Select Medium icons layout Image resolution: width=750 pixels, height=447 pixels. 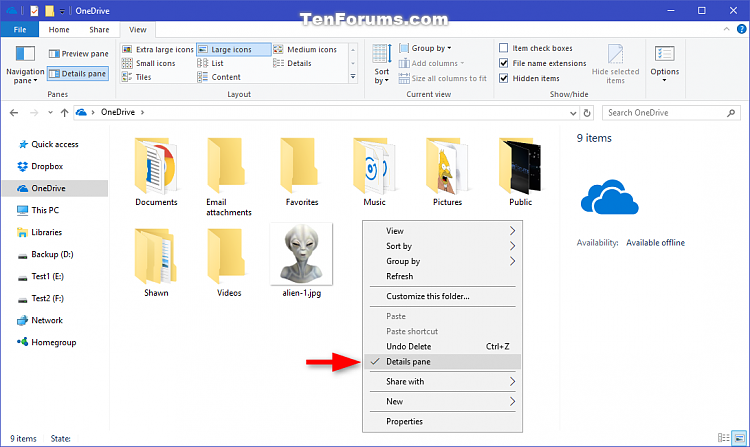[x=305, y=49]
